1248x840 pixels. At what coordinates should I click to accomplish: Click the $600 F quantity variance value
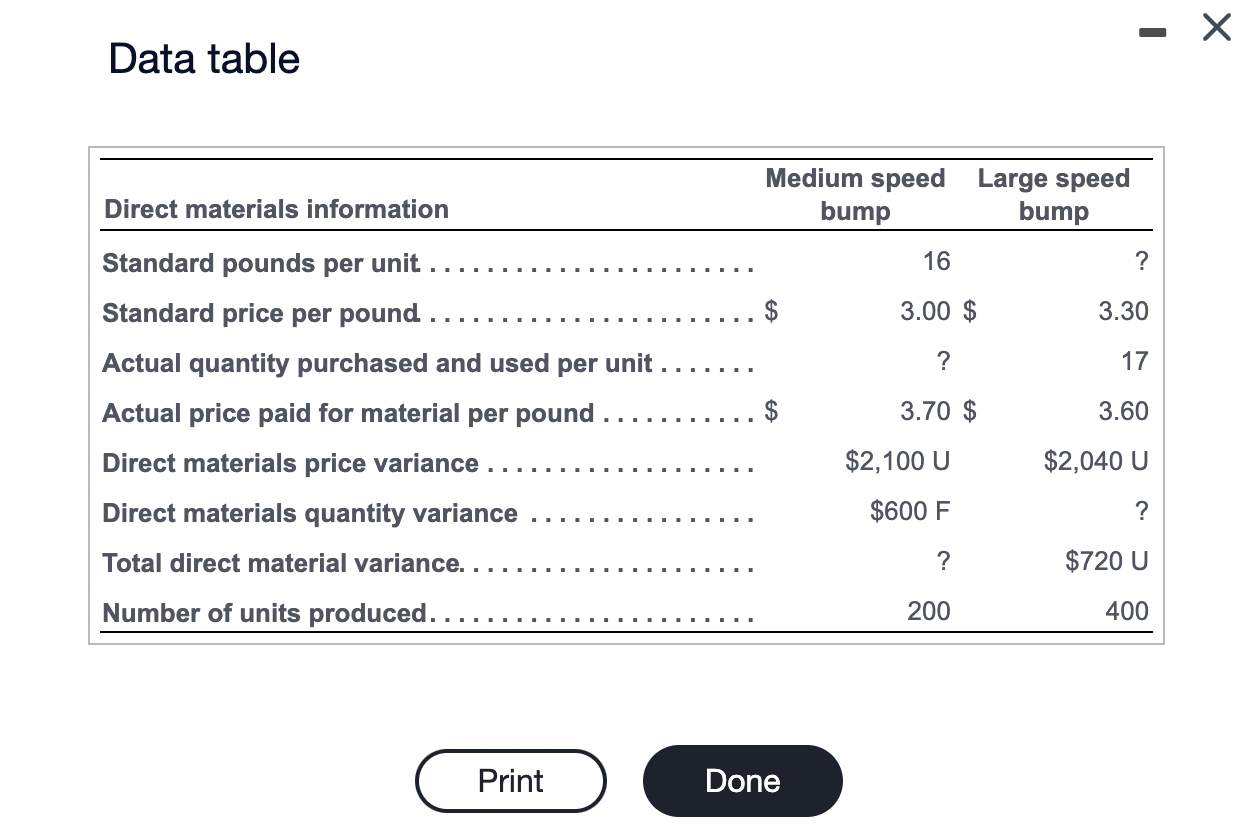(x=908, y=511)
